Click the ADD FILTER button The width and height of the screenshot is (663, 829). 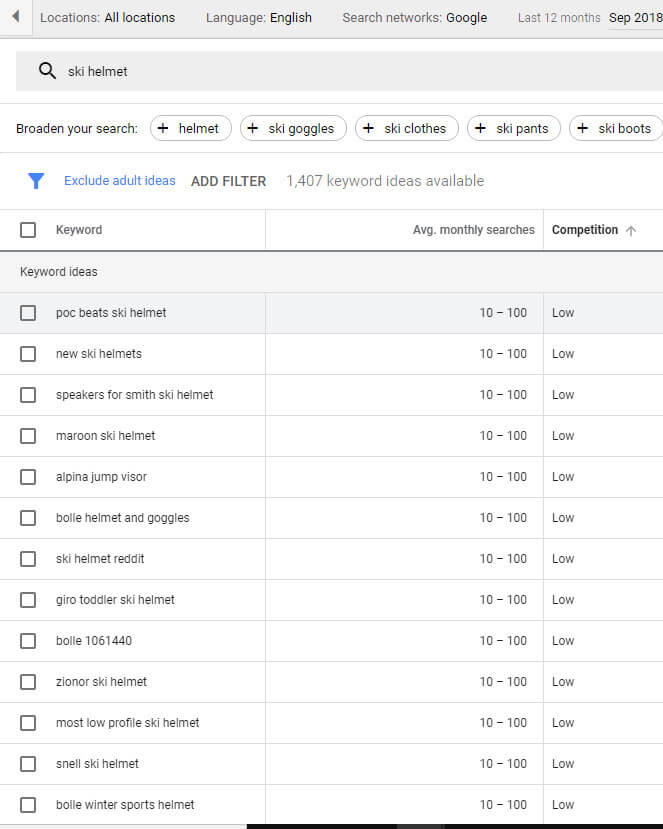(x=228, y=181)
